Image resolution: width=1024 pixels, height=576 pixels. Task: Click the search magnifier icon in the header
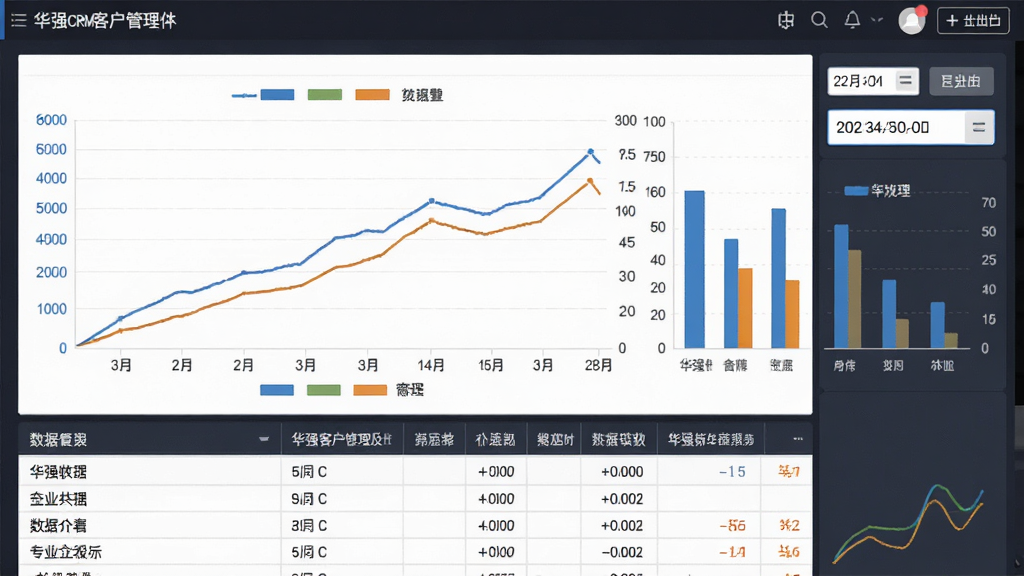tap(819, 20)
